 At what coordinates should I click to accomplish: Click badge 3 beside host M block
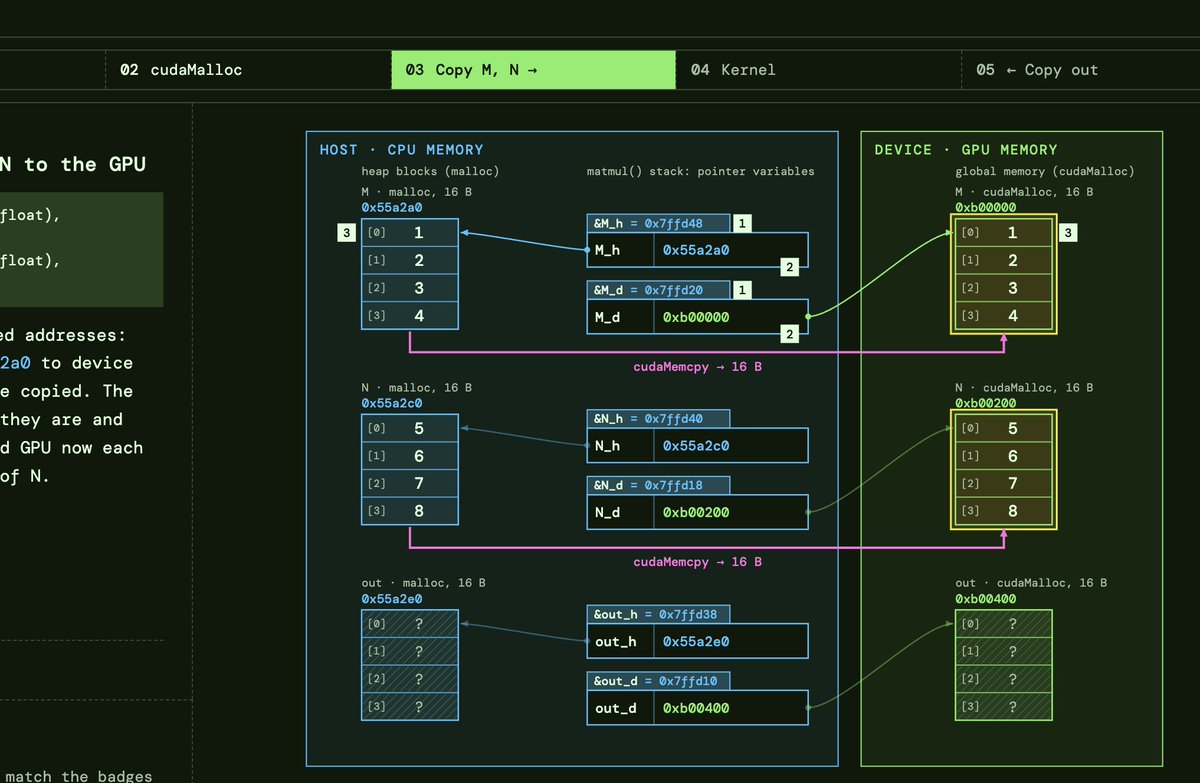pos(346,234)
